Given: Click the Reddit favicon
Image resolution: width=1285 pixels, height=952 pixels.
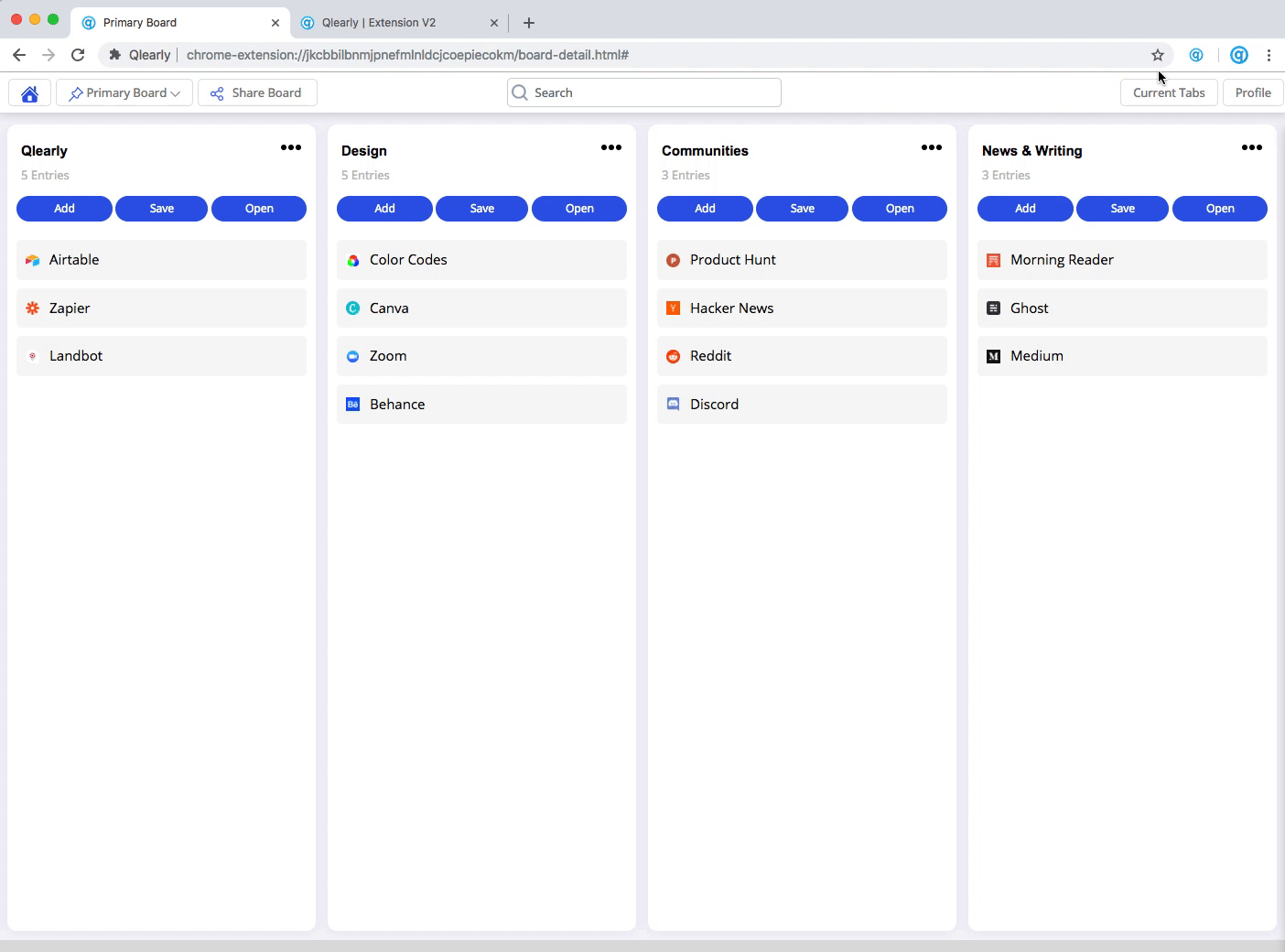Looking at the screenshot, I should tap(673, 356).
